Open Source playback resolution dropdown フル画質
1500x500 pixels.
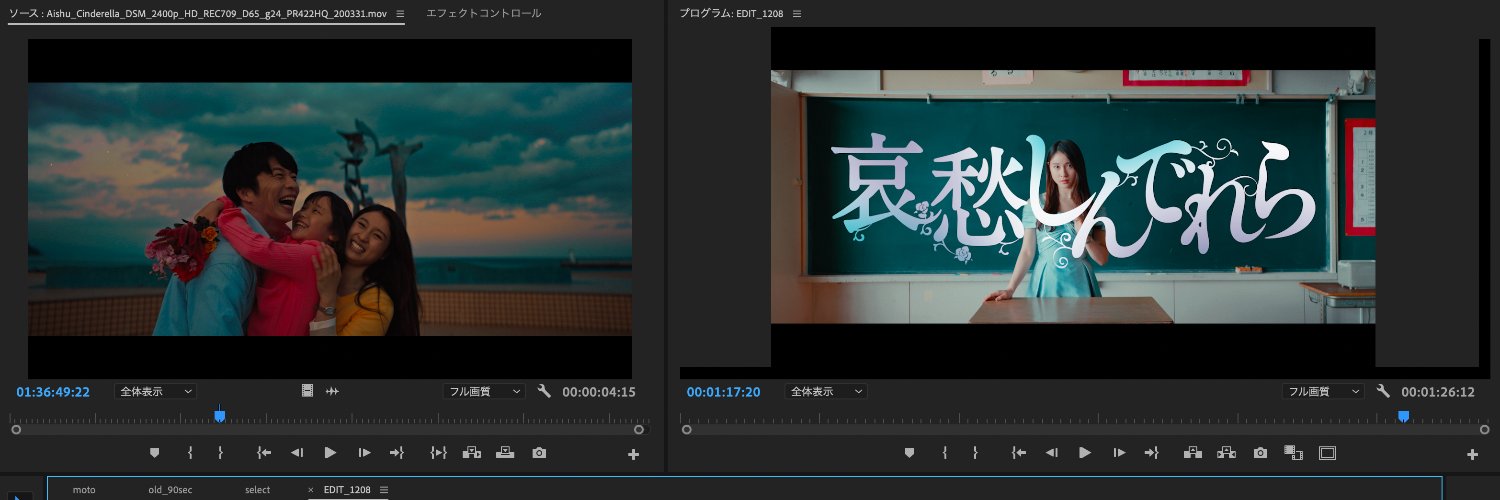tap(484, 391)
